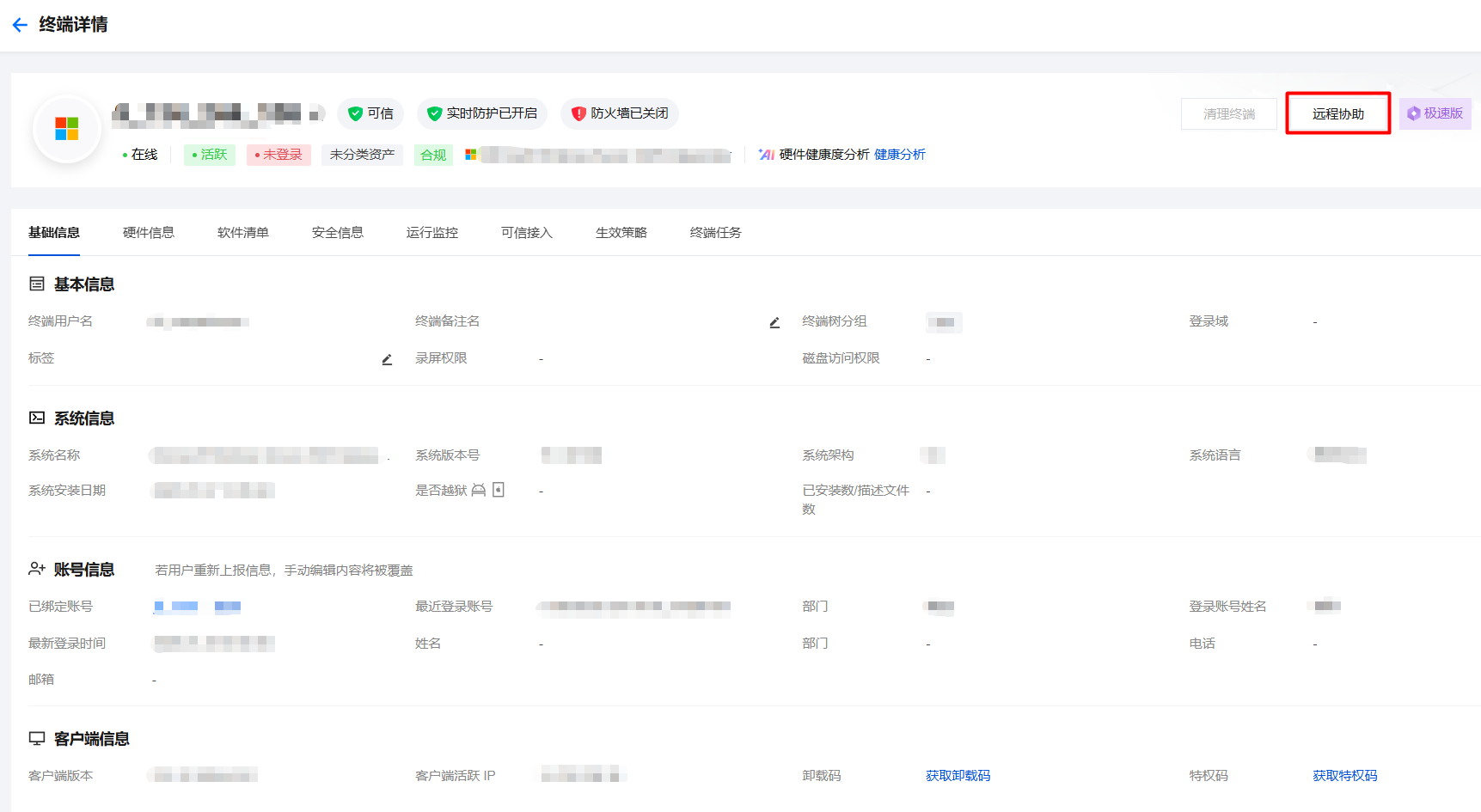The width and height of the screenshot is (1481, 812).
Task: Open the 终端任务 tab
Action: pos(716,233)
